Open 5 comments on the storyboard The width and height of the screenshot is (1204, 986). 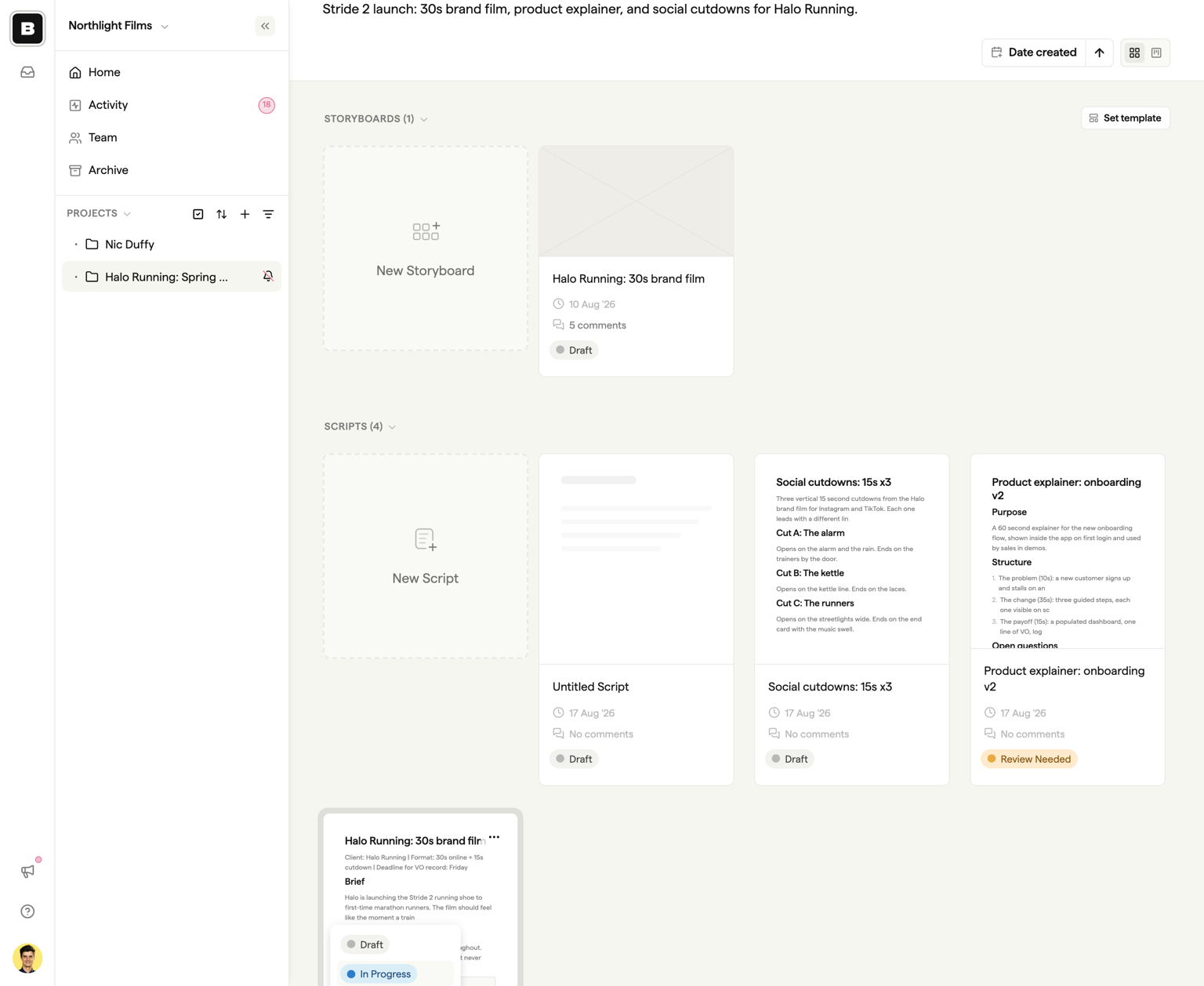point(589,325)
